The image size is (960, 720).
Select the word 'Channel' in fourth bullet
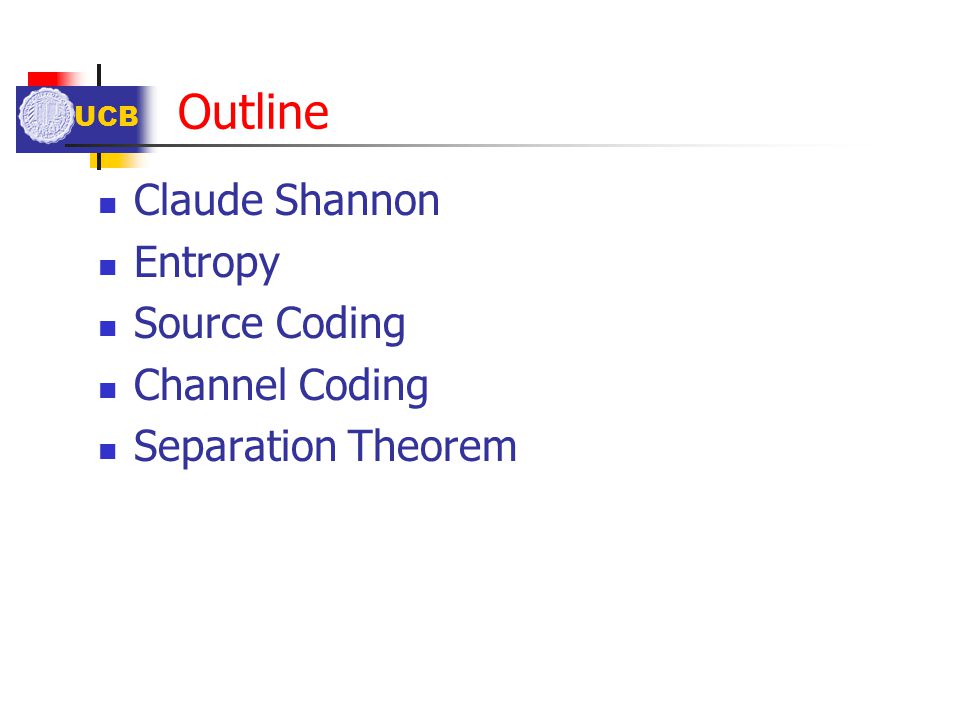210,385
